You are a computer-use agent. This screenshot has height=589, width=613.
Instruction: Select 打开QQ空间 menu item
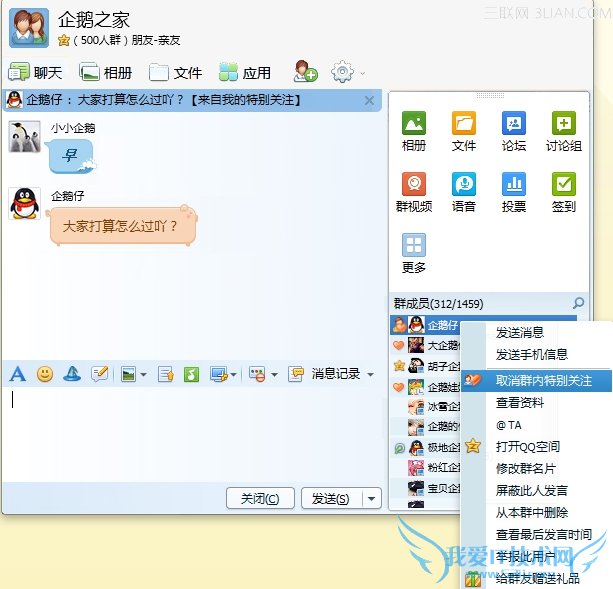(537, 446)
